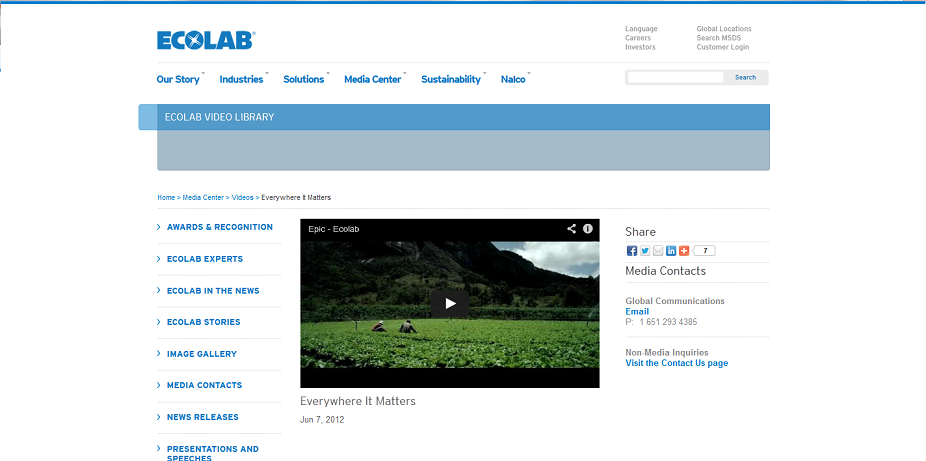Image resolution: width=926 pixels, height=461 pixels.
Task: Open the AddThis plus share icon
Action: coord(684,251)
